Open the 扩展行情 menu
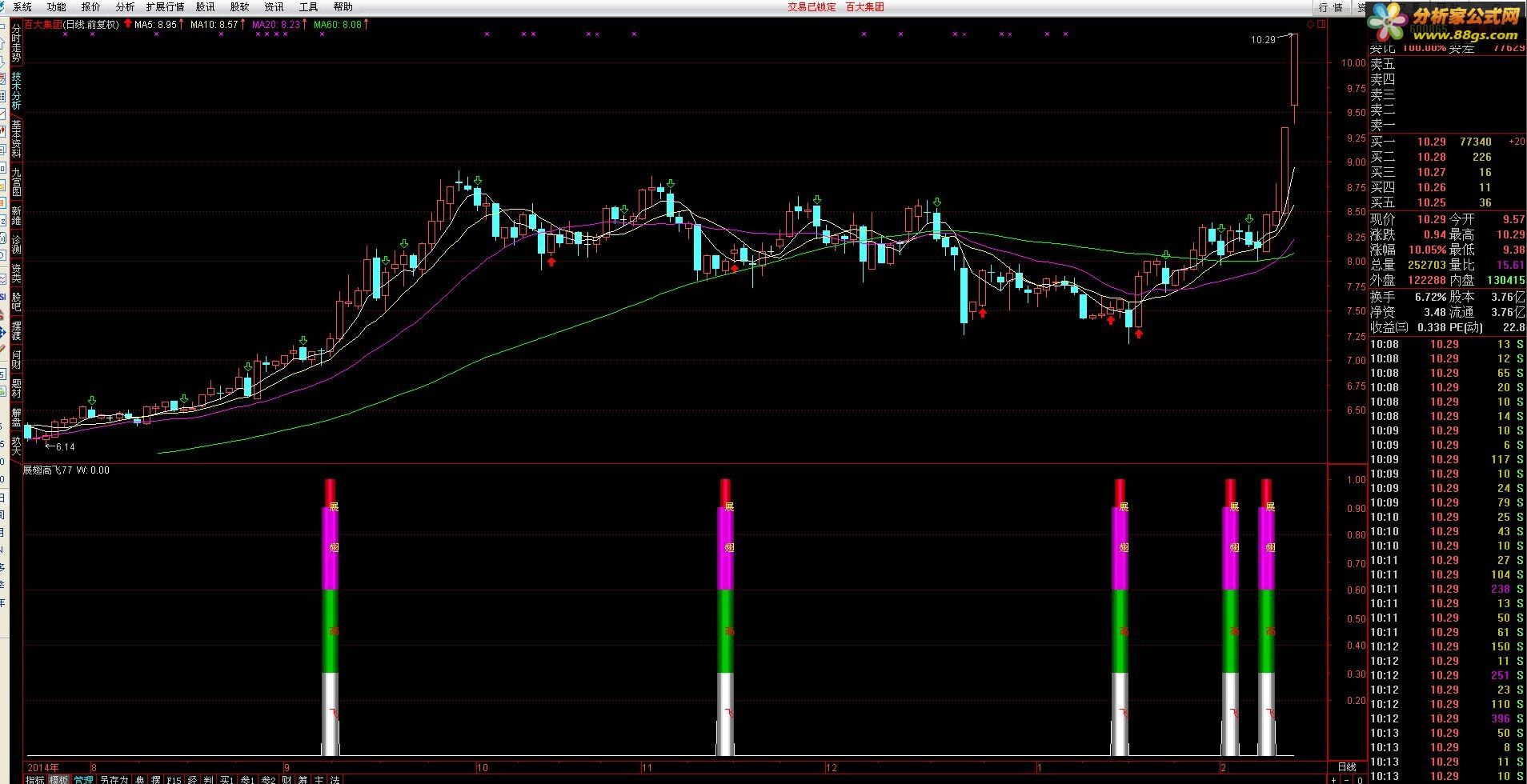The image size is (1527, 784). pyautogui.click(x=165, y=6)
